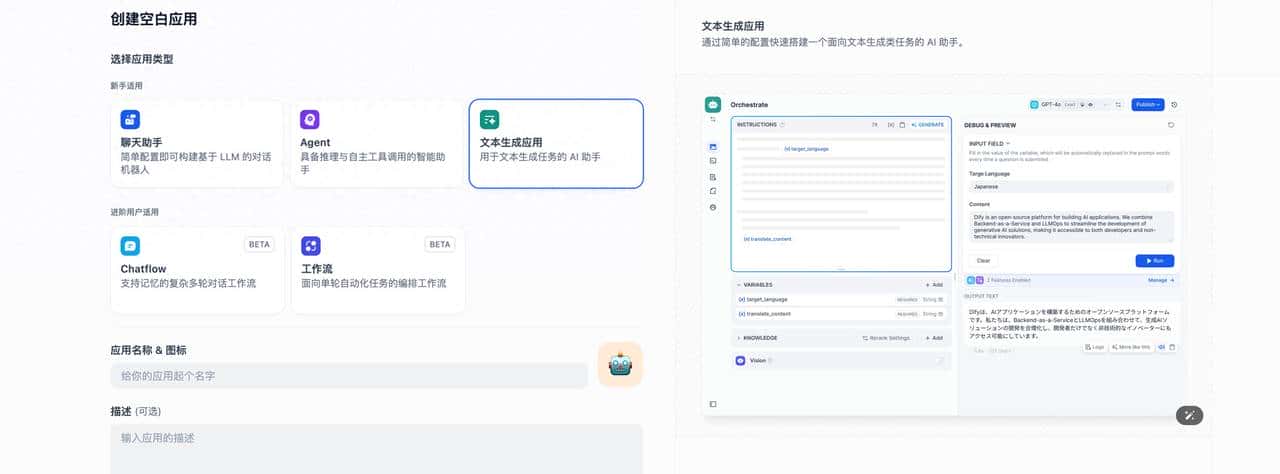Click Add next to VARIABLES in preview

pyautogui.click(x=934, y=285)
